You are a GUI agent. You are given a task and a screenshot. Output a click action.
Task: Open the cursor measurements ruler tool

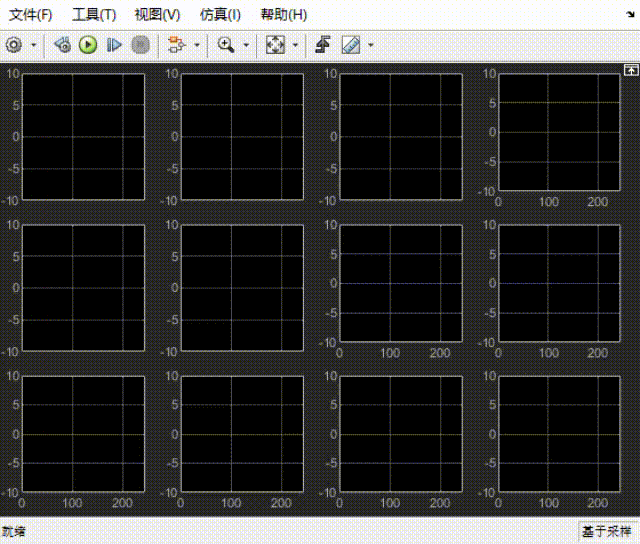click(x=351, y=45)
